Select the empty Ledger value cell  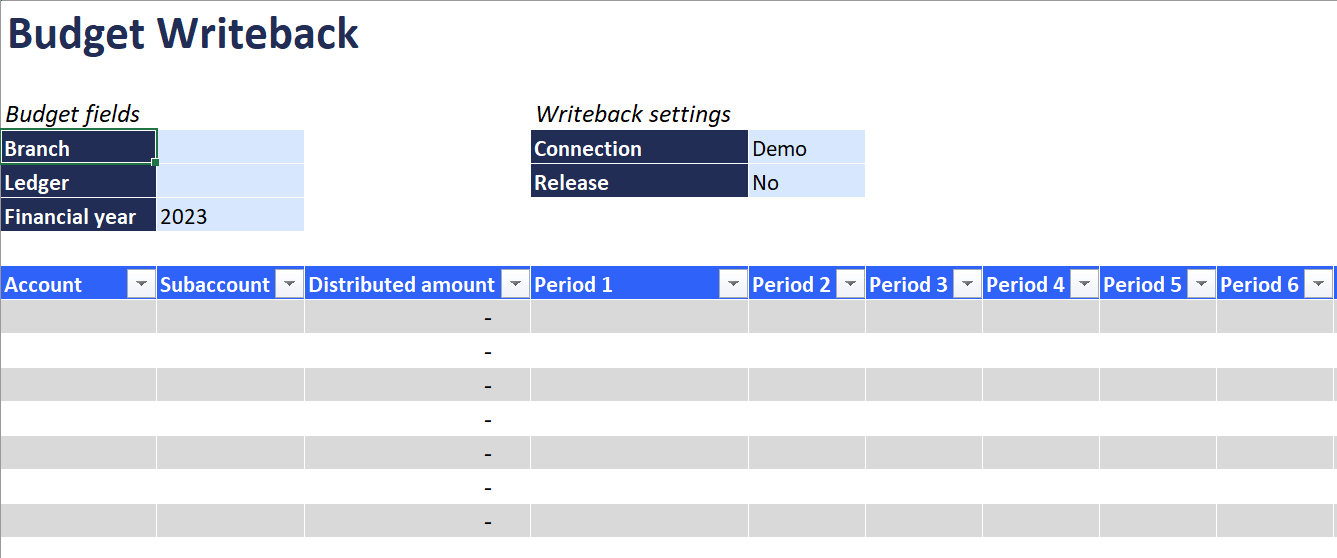coord(230,181)
